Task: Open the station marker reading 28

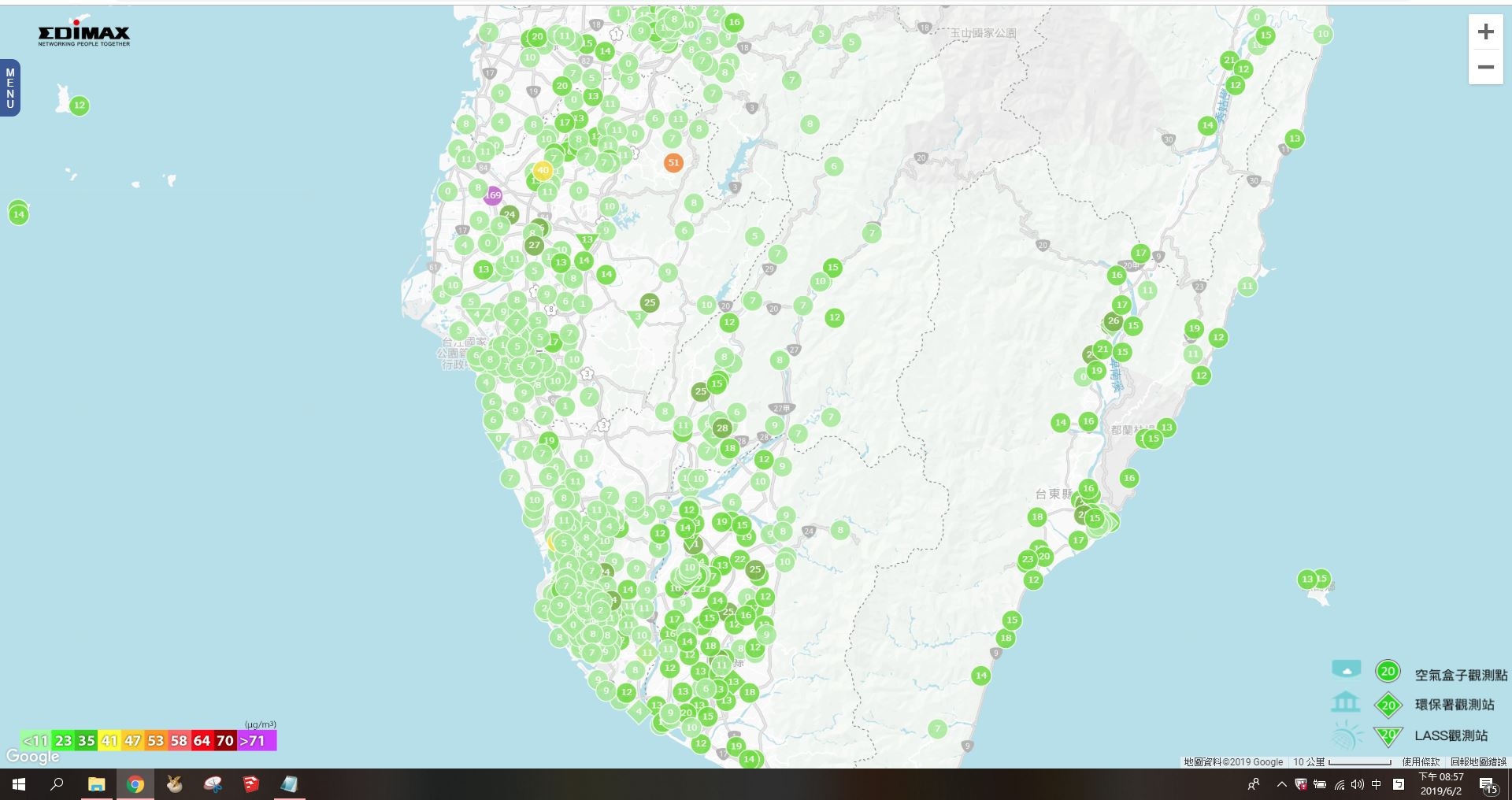Action: coord(722,428)
